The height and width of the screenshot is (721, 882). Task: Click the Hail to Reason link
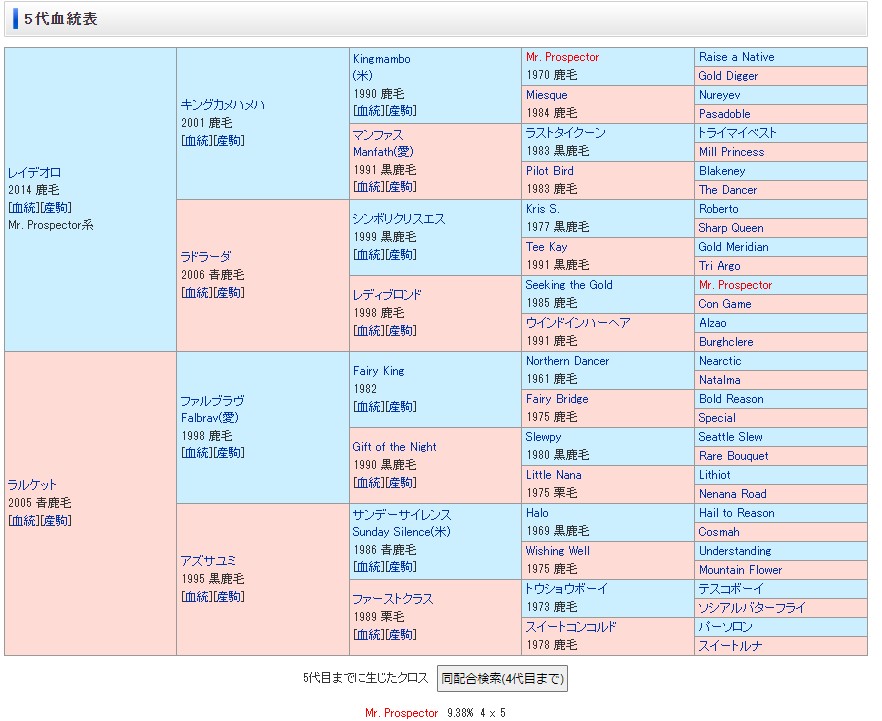click(x=736, y=513)
